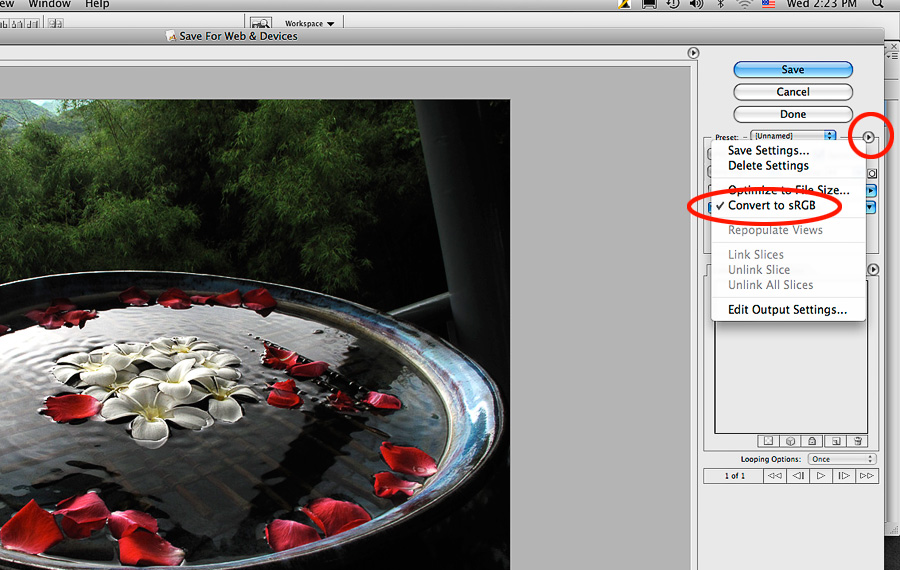Click the map to transparent icon
900x570 pixels.
click(767, 441)
